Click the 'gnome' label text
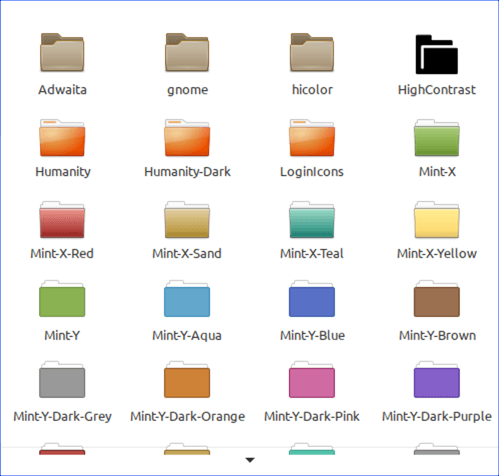 pyautogui.click(x=187, y=90)
